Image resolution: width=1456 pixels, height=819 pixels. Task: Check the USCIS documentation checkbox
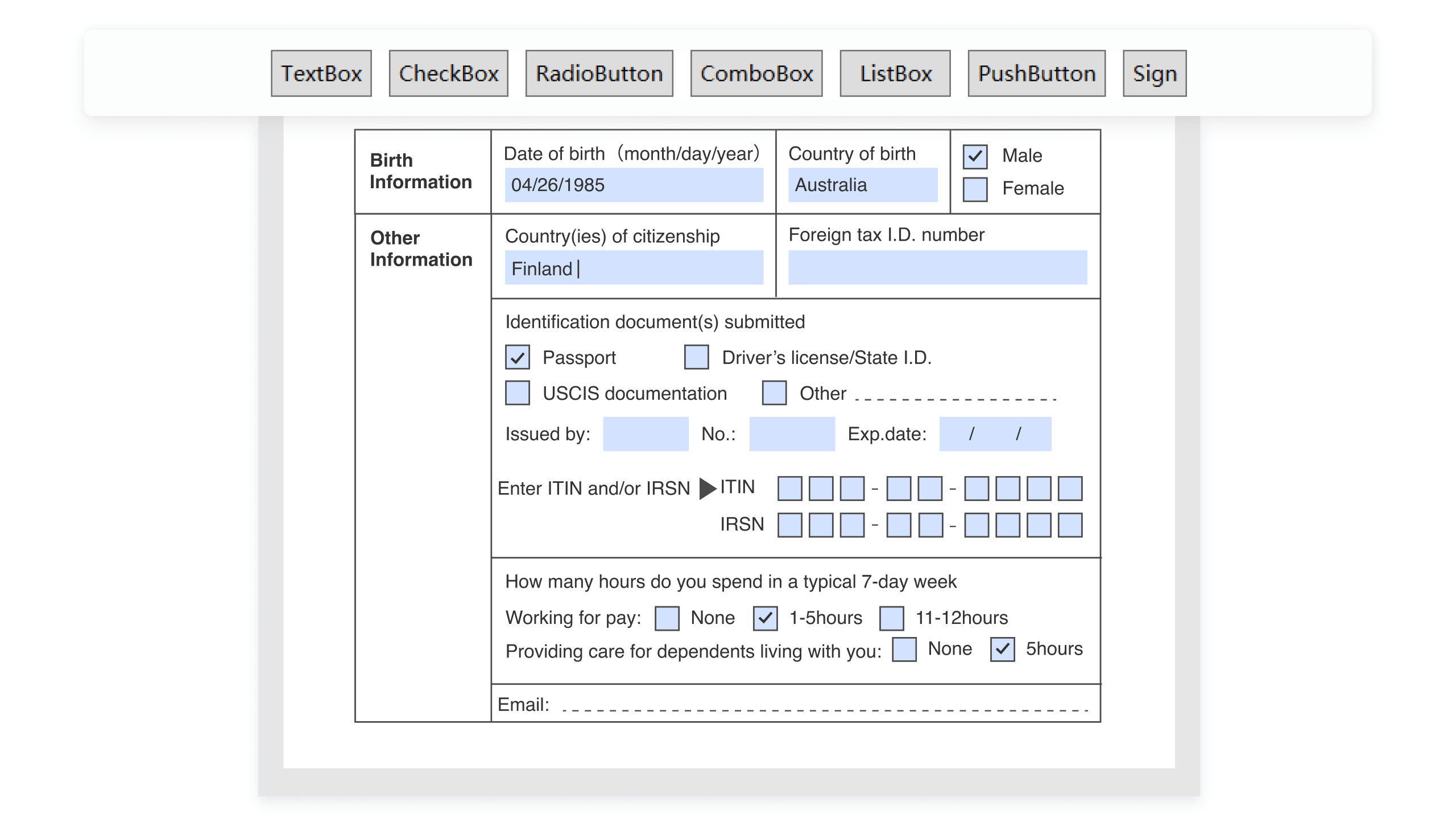point(517,393)
